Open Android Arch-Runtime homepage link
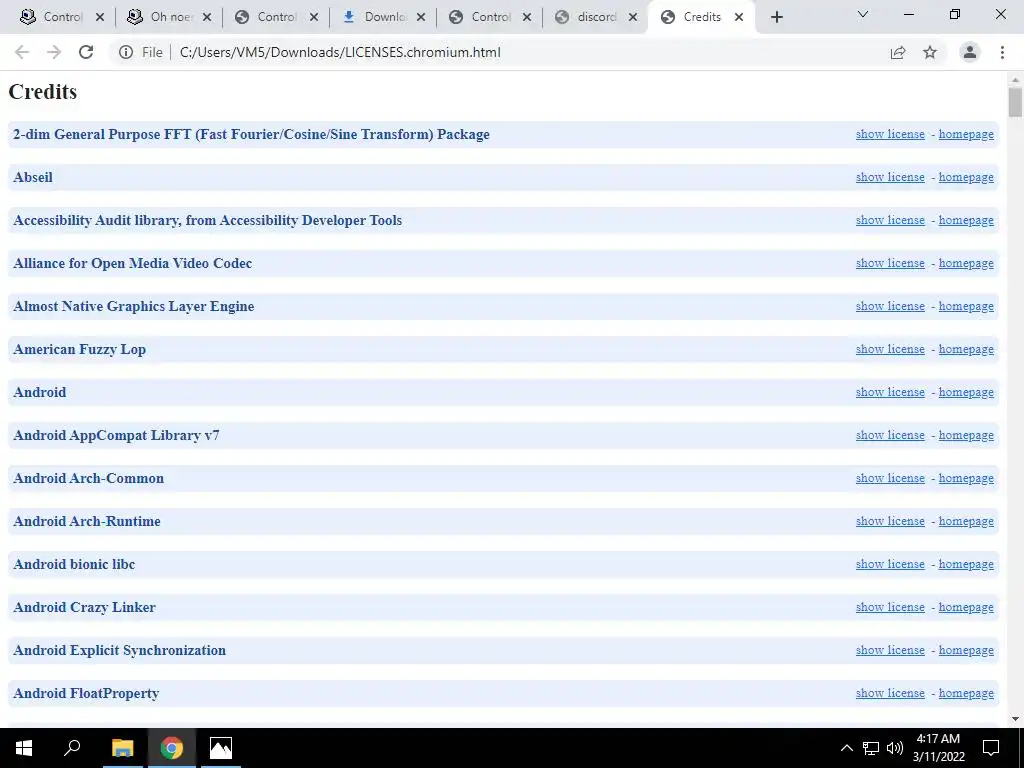Screen dimensions: 1024x768 (x=966, y=522)
